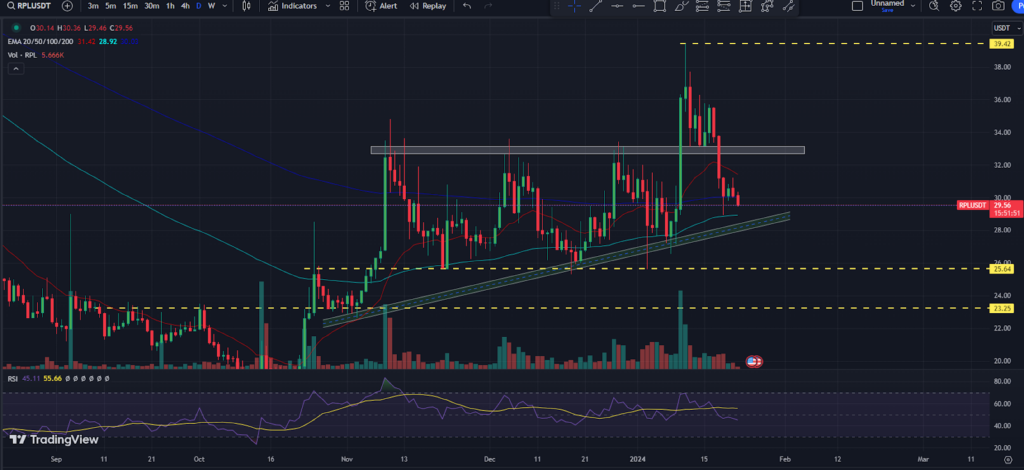Select the Fib retracement tool
The image size is (1024, 470).
[x=703, y=6]
